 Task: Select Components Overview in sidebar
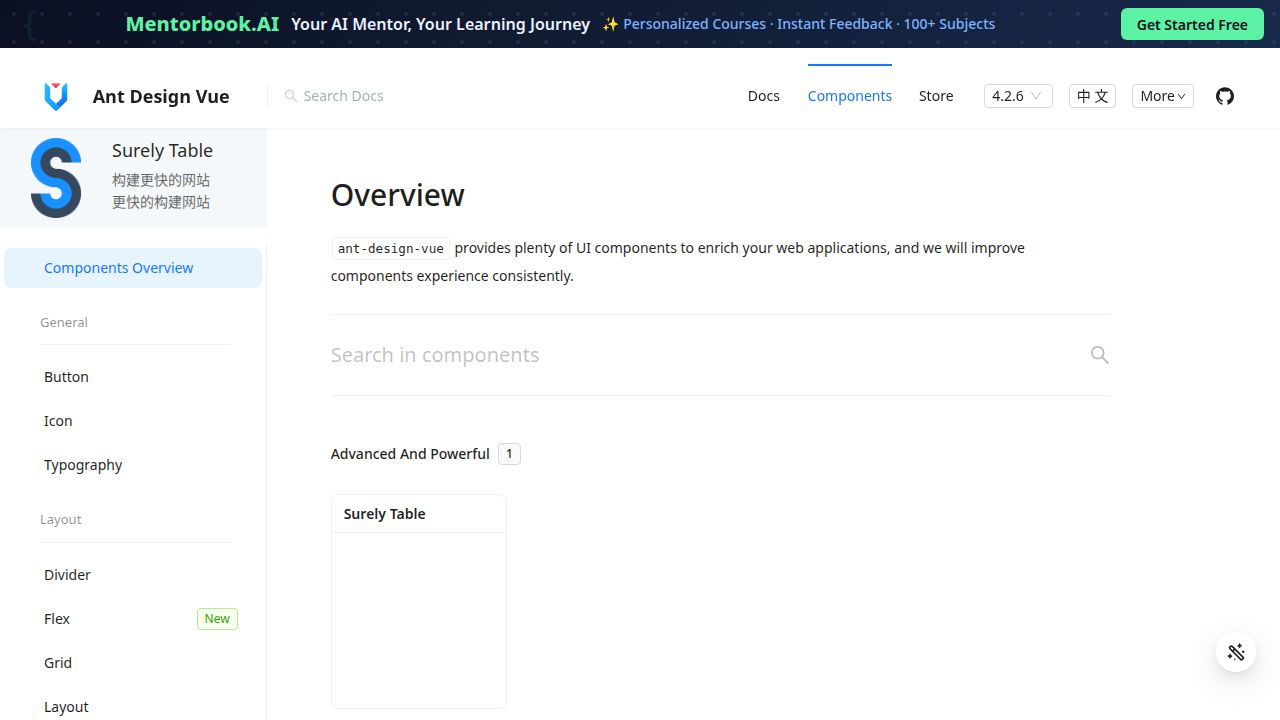(133, 268)
